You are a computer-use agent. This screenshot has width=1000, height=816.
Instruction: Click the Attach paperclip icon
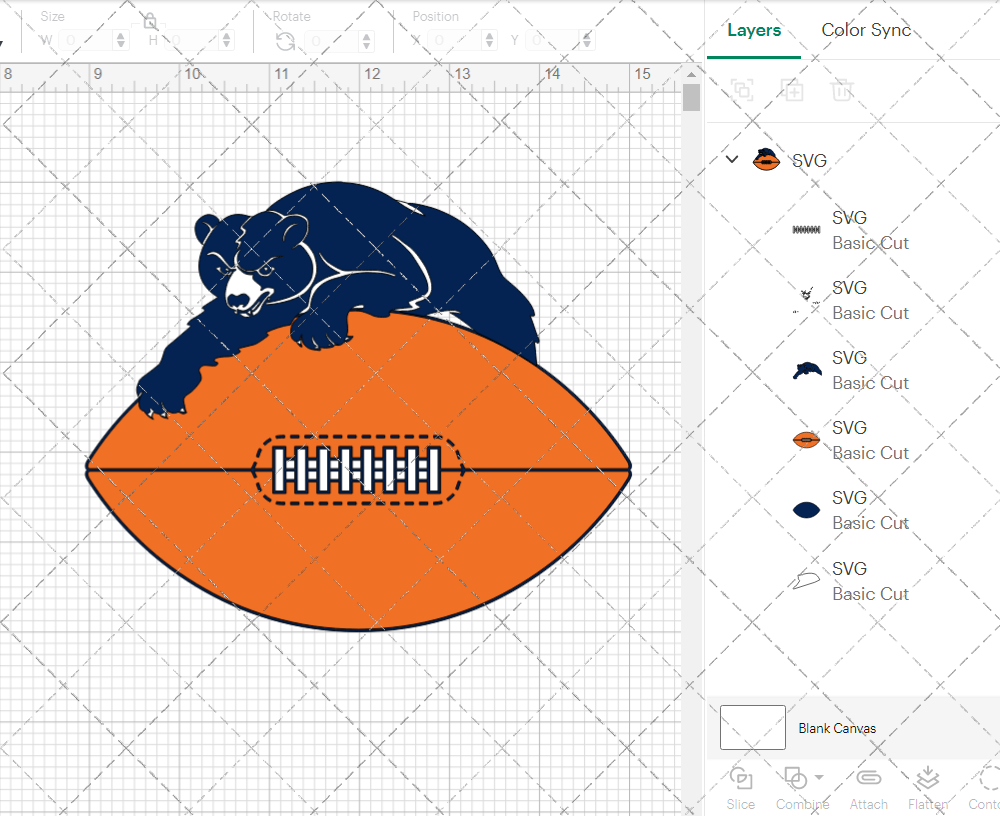pos(869,778)
